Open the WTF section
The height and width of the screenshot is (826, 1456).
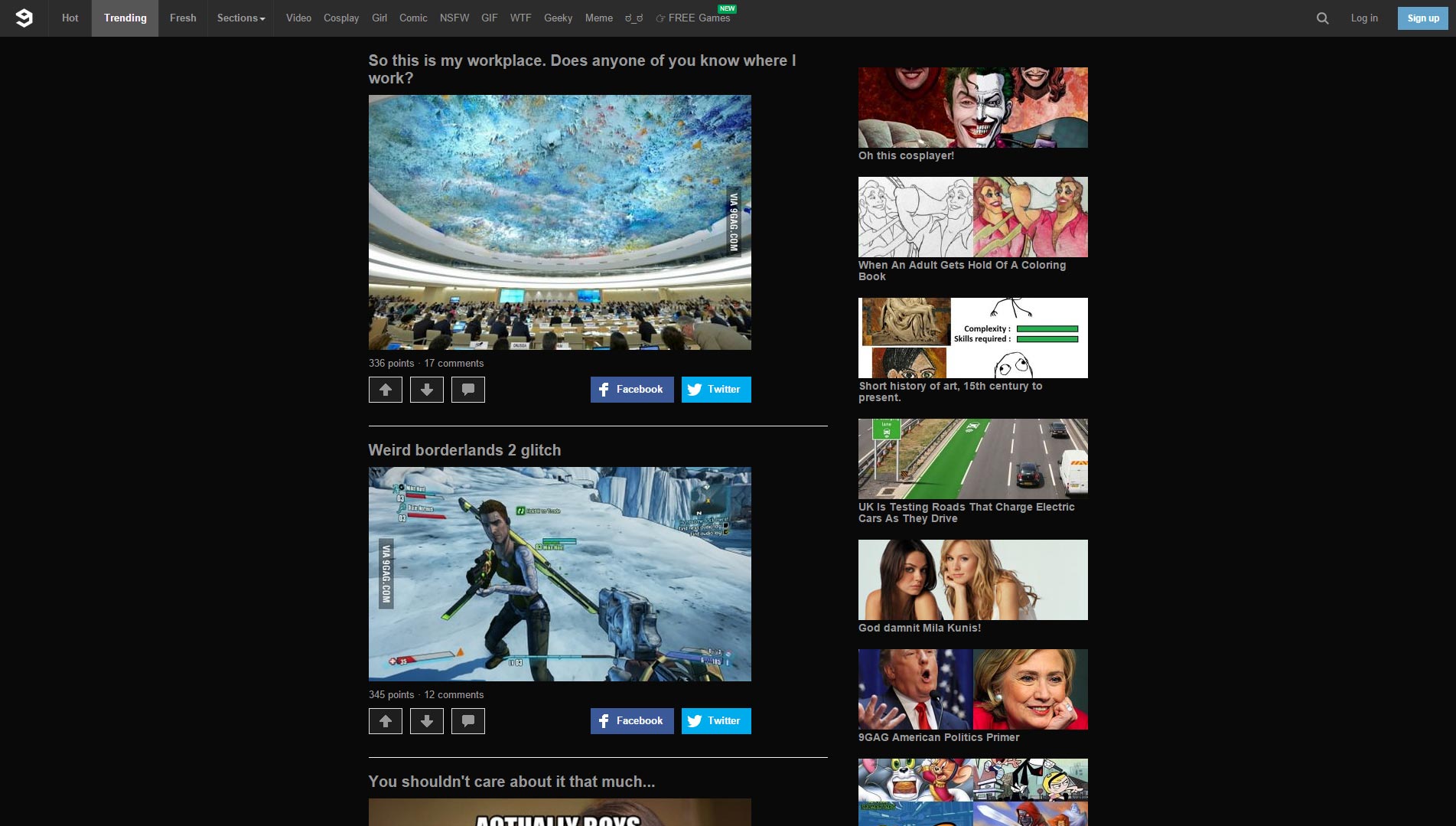[x=521, y=18]
